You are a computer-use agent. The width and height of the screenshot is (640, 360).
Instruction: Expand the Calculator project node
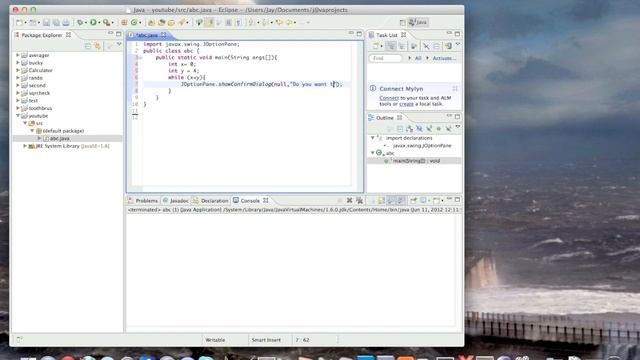point(18,70)
